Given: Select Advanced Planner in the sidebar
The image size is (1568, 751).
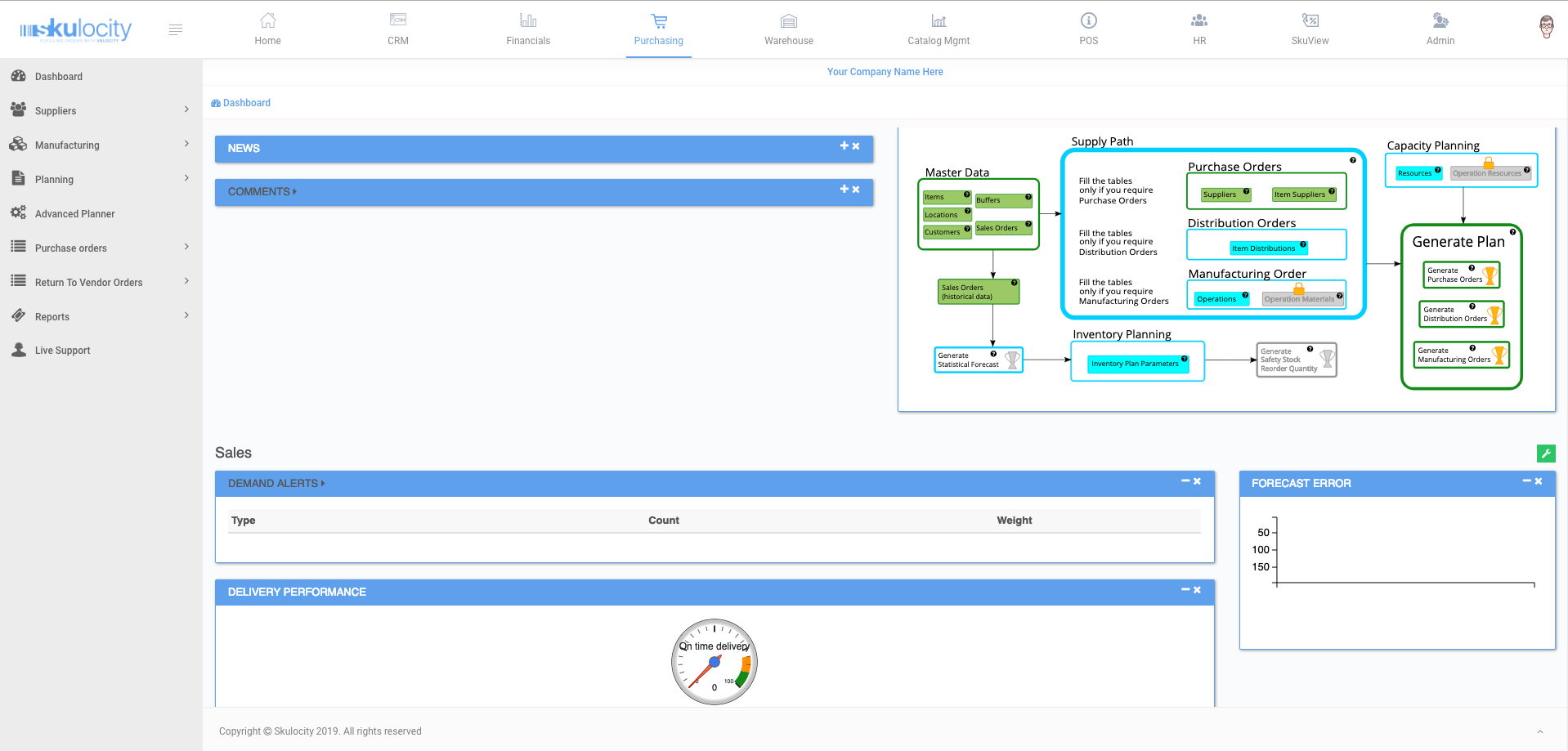Looking at the screenshot, I should (x=74, y=214).
